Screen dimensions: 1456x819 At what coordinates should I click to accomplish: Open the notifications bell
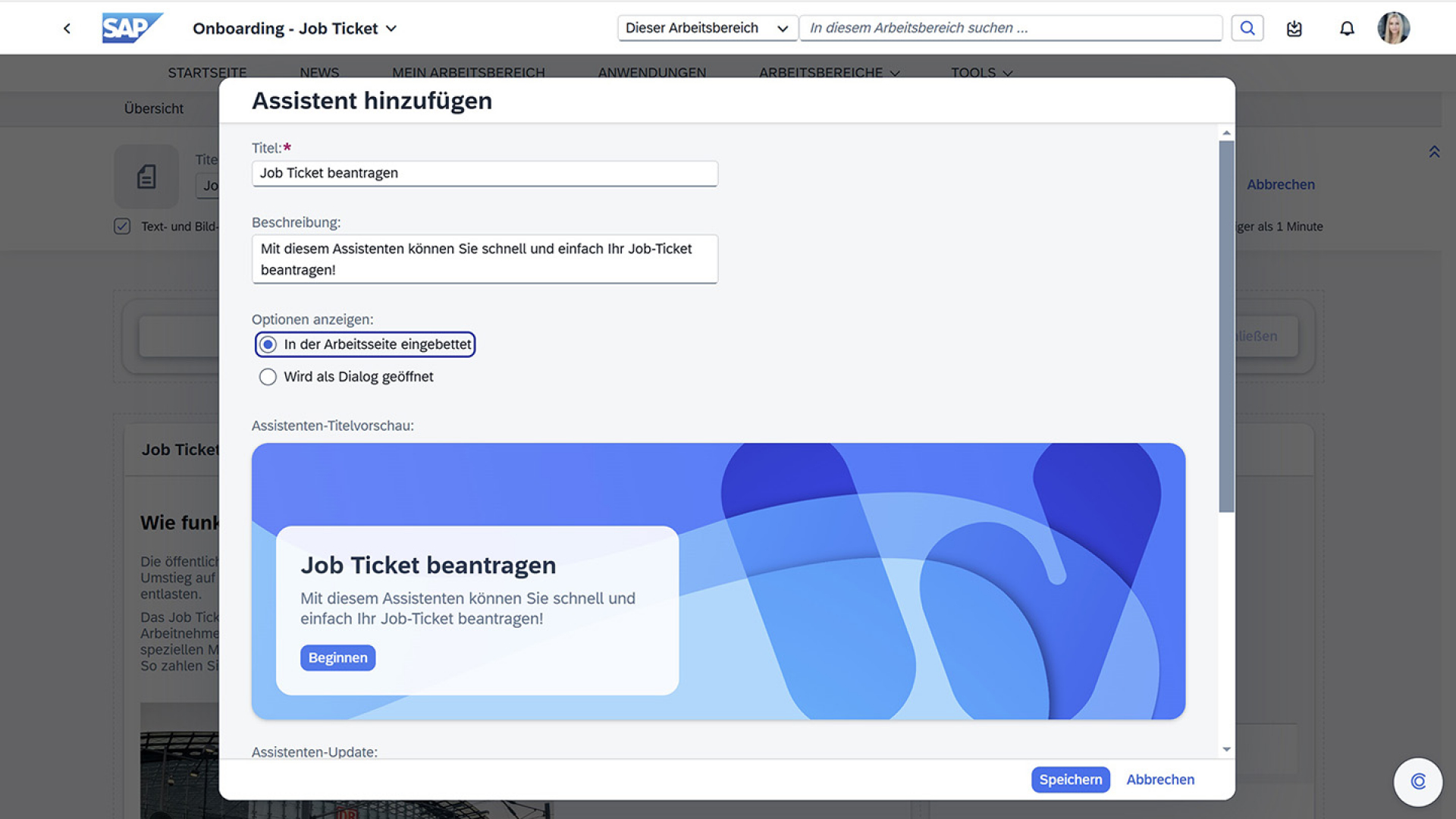click(1346, 29)
